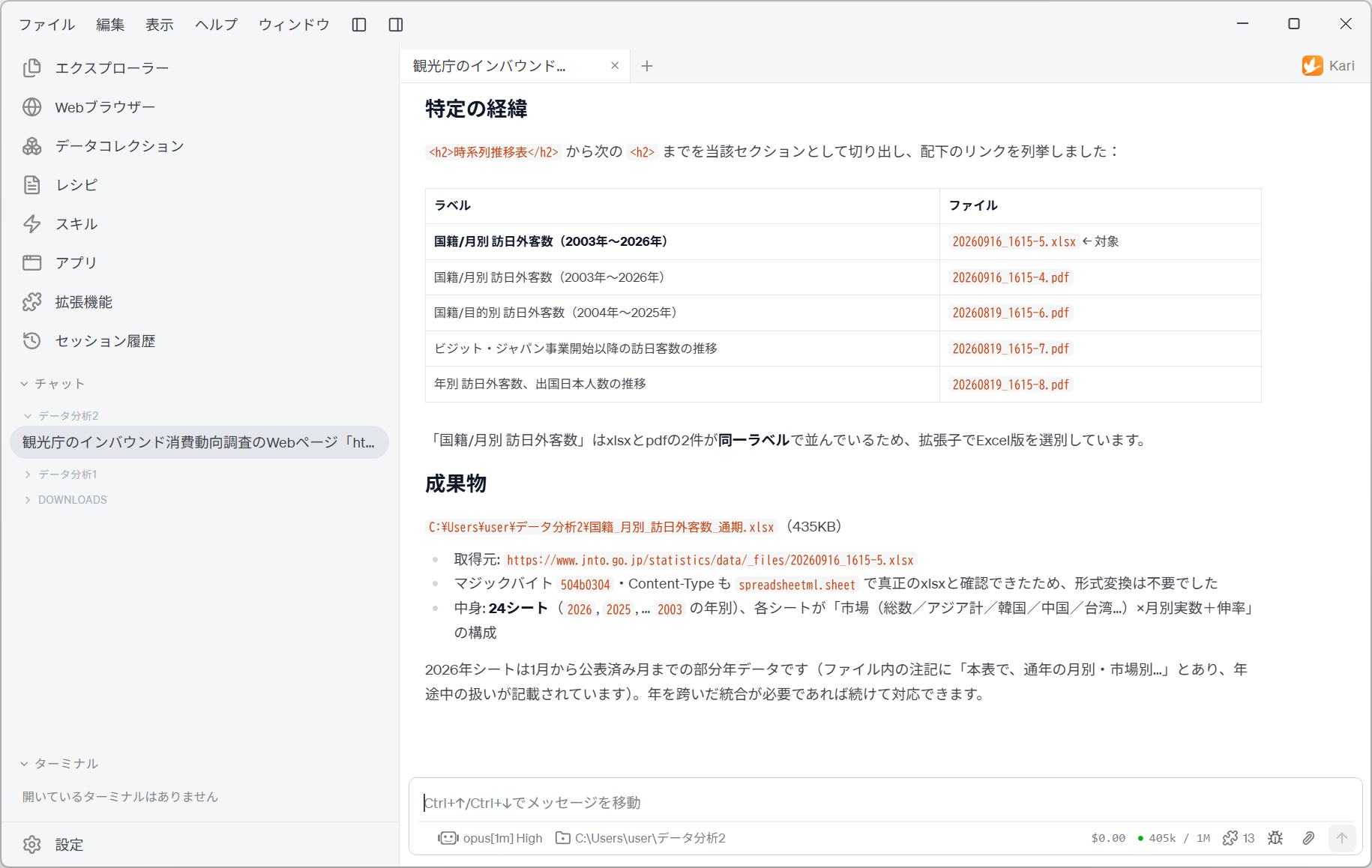
Task: Open the ウィンドウ menu
Action: 295,25
